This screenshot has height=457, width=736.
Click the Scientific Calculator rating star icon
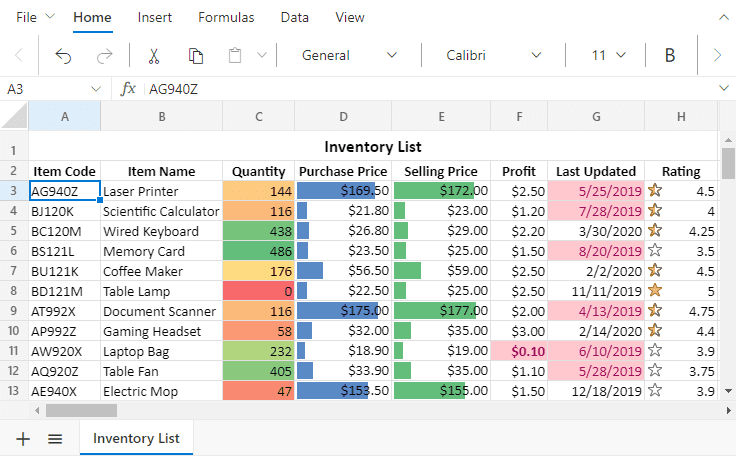[x=655, y=210]
